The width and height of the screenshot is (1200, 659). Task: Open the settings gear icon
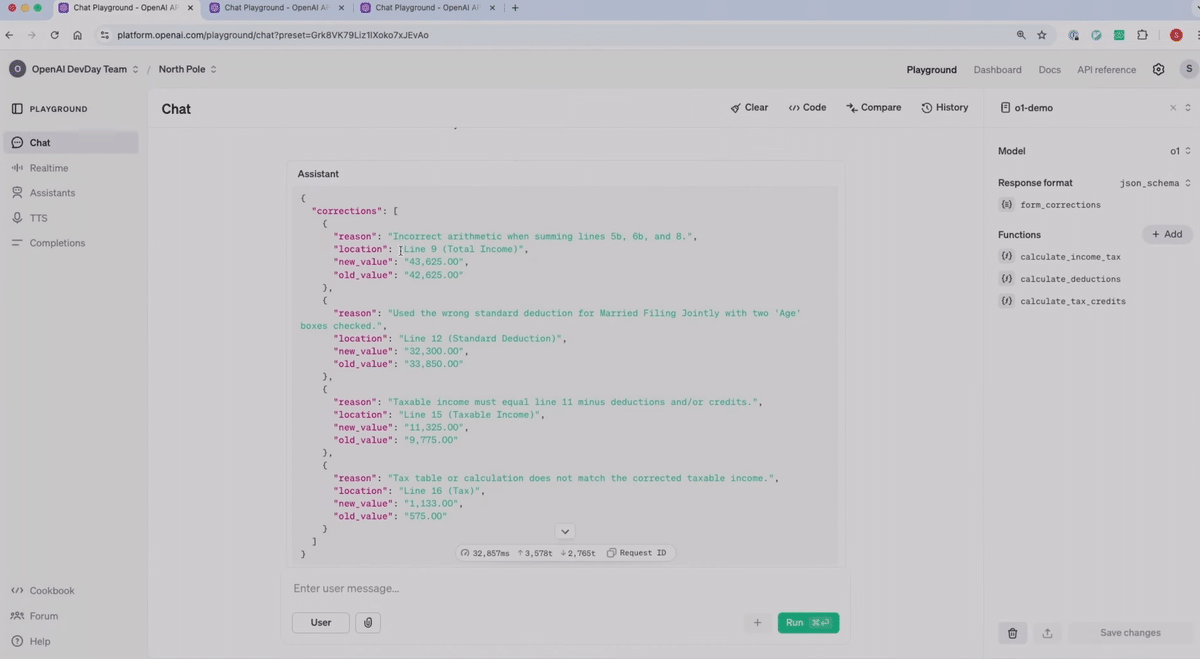(x=1158, y=69)
